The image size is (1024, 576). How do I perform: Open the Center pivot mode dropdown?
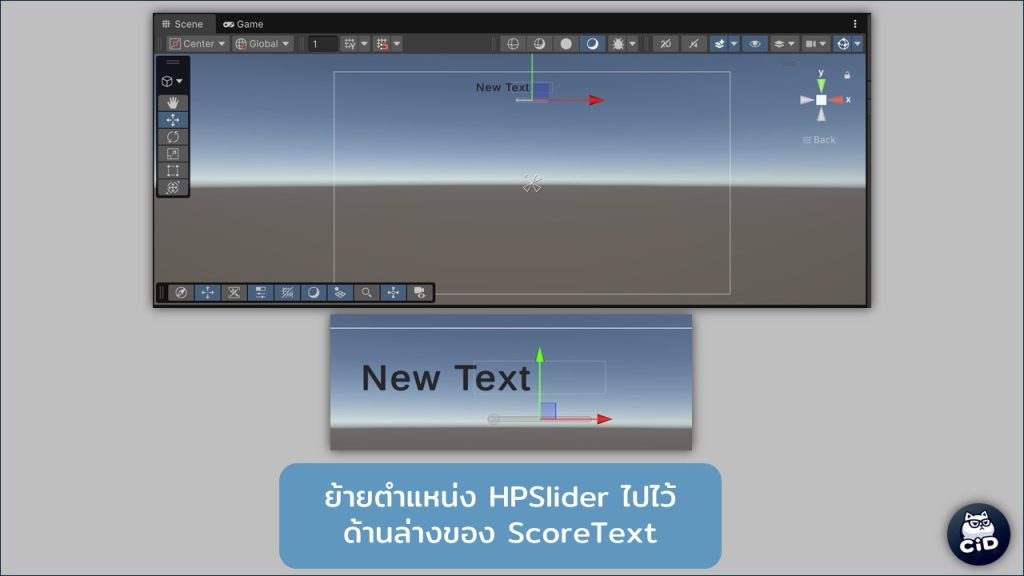click(197, 44)
